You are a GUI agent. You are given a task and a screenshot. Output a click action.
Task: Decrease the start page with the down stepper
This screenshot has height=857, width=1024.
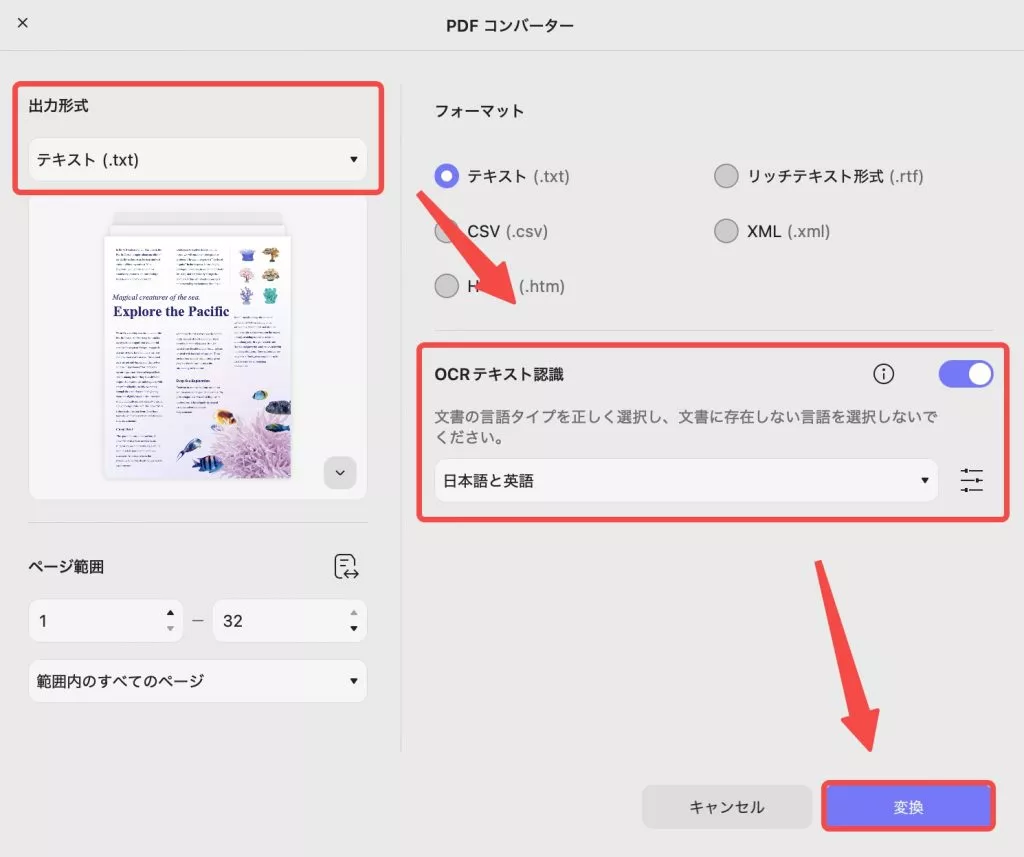click(x=170, y=628)
